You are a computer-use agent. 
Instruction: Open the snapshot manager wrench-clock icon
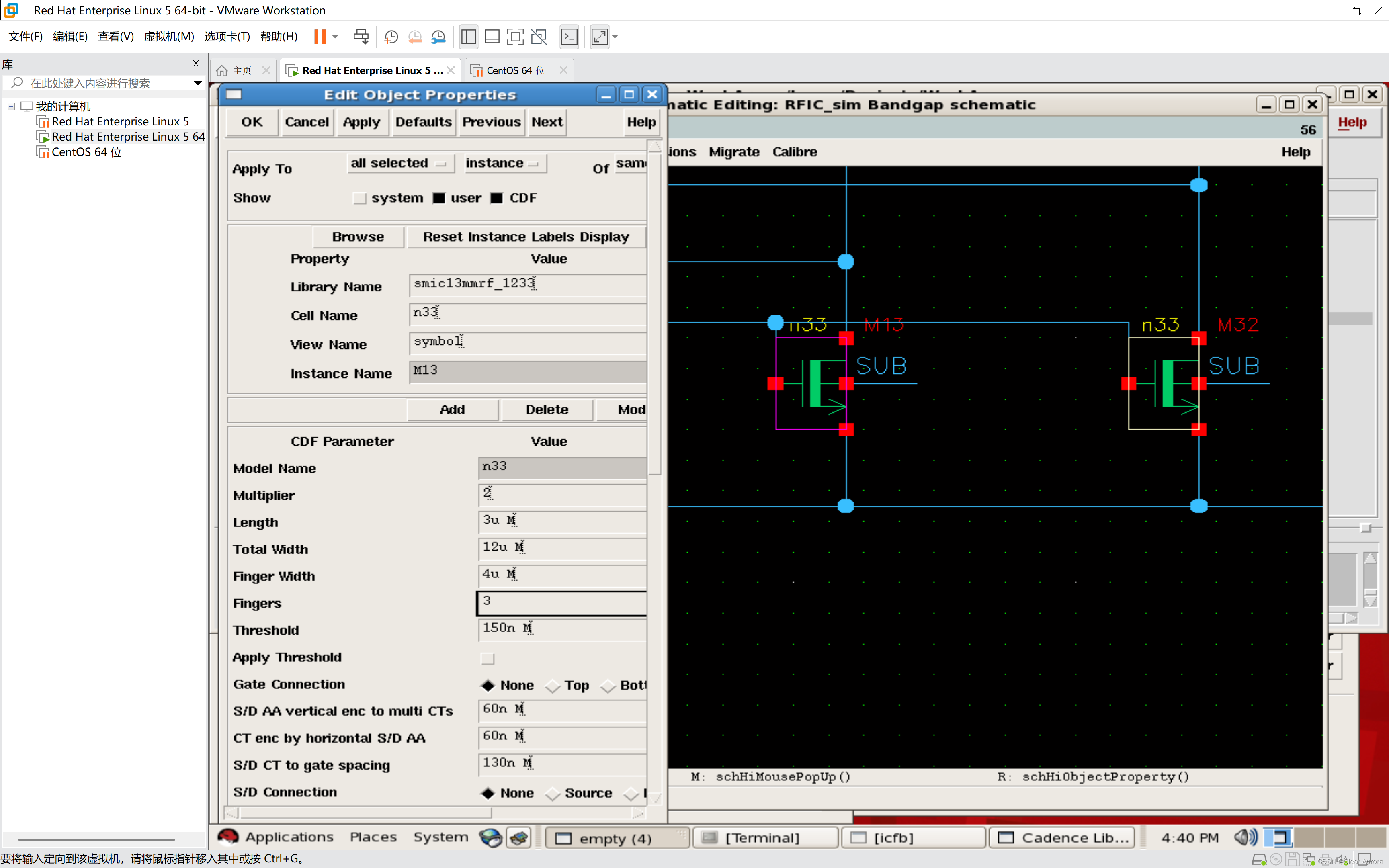pos(438,37)
